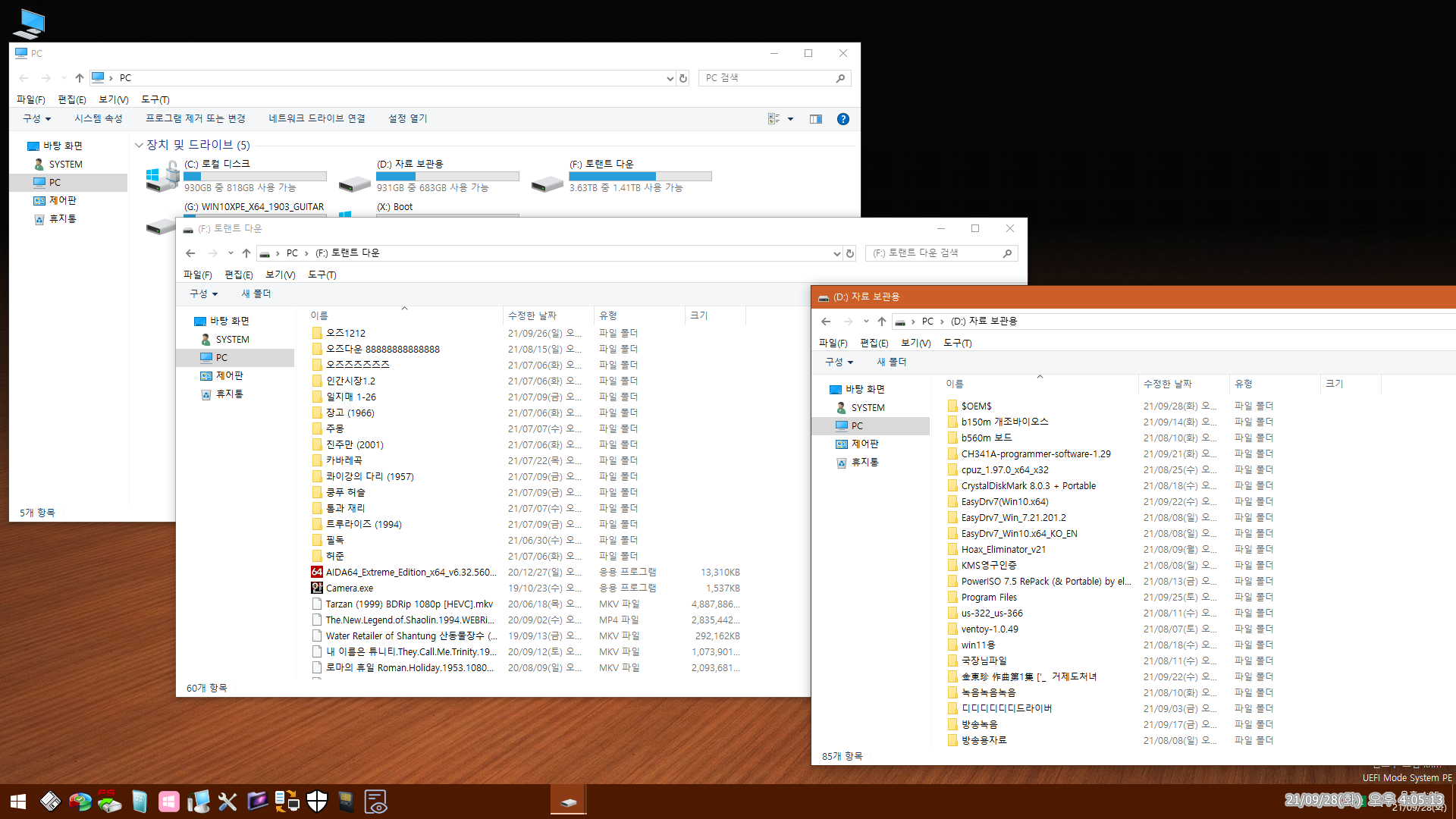Open 구성 dropdown in PC window

[36, 118]
